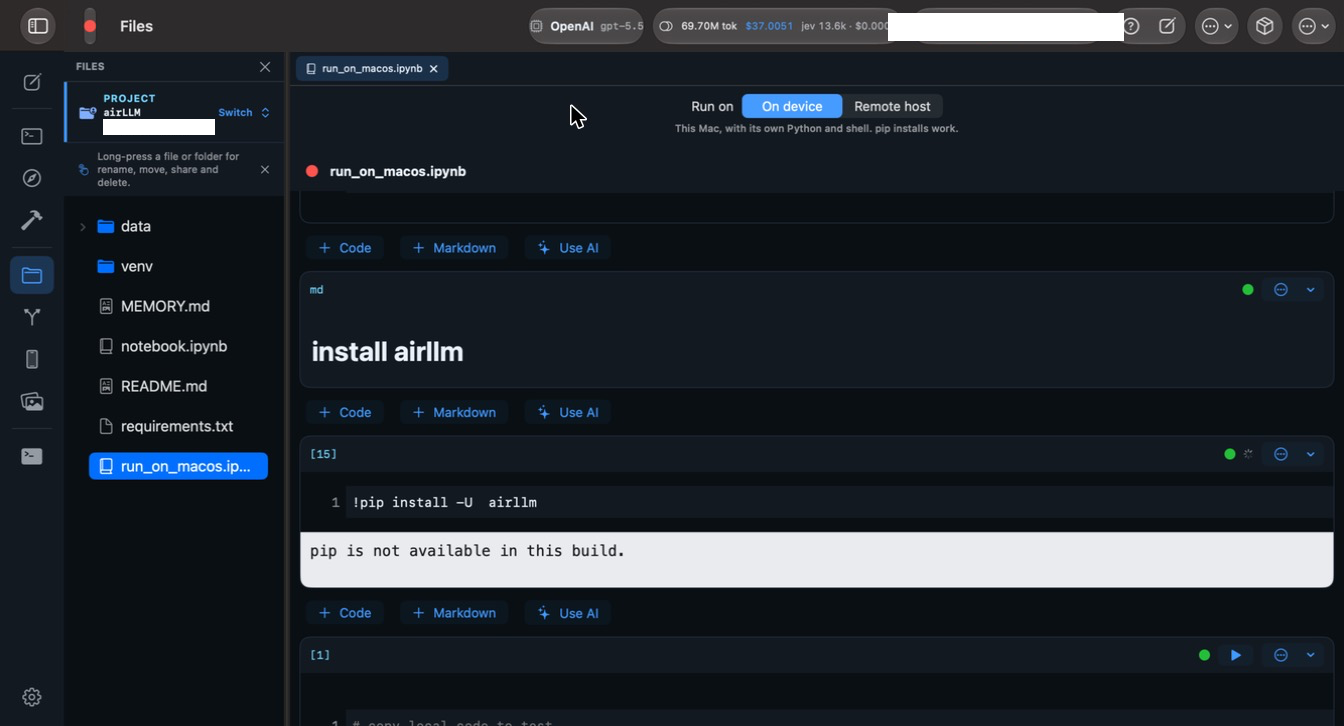Click run_on_macos.ipynb notebook title
Image resolution: width=1344 pixels, height=726 pixels.
pos(398,171)
